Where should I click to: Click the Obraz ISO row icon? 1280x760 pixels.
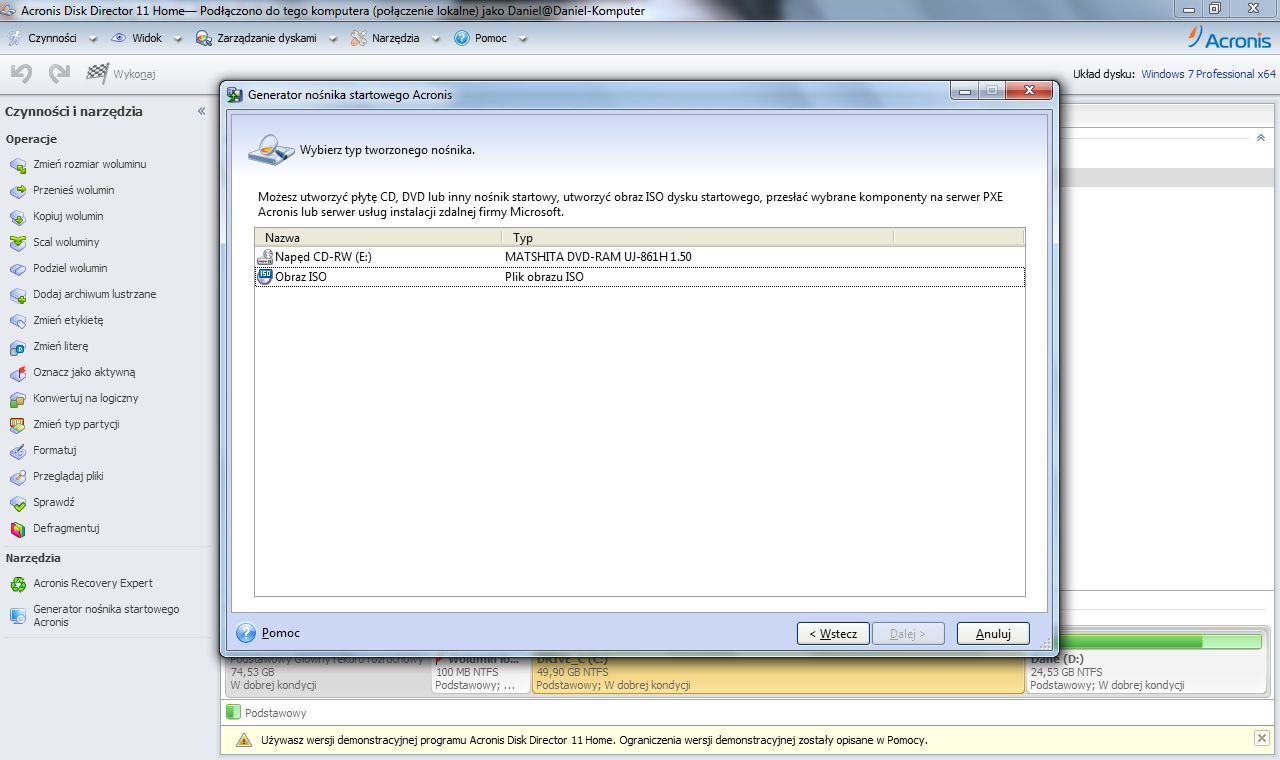tap(265, 277)
